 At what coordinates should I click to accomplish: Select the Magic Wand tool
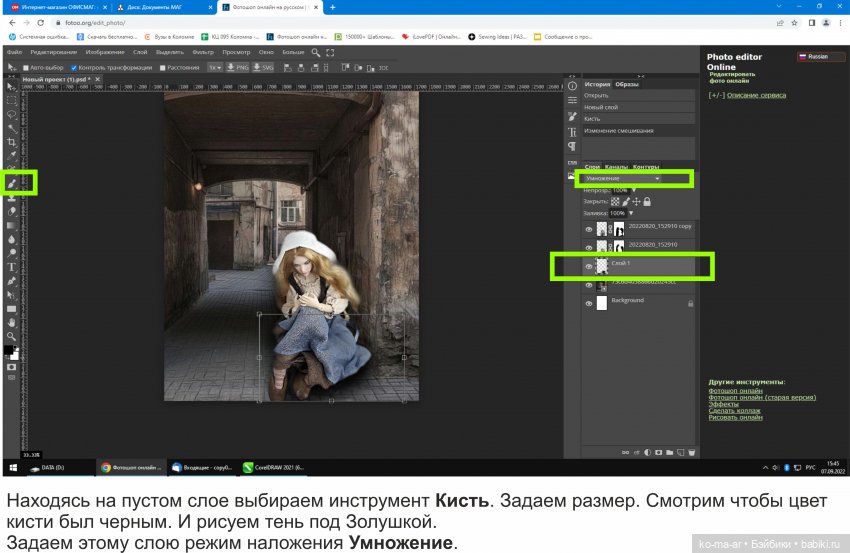pos(11,128)
